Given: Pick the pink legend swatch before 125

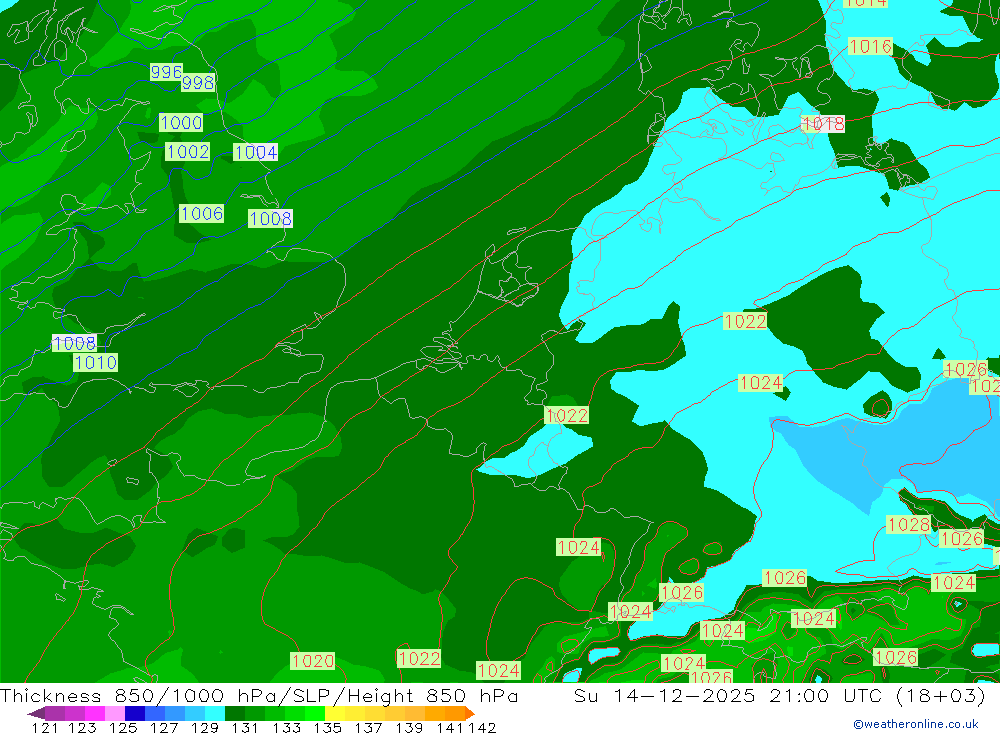Looking at the screenshot, I should point(115,713).
